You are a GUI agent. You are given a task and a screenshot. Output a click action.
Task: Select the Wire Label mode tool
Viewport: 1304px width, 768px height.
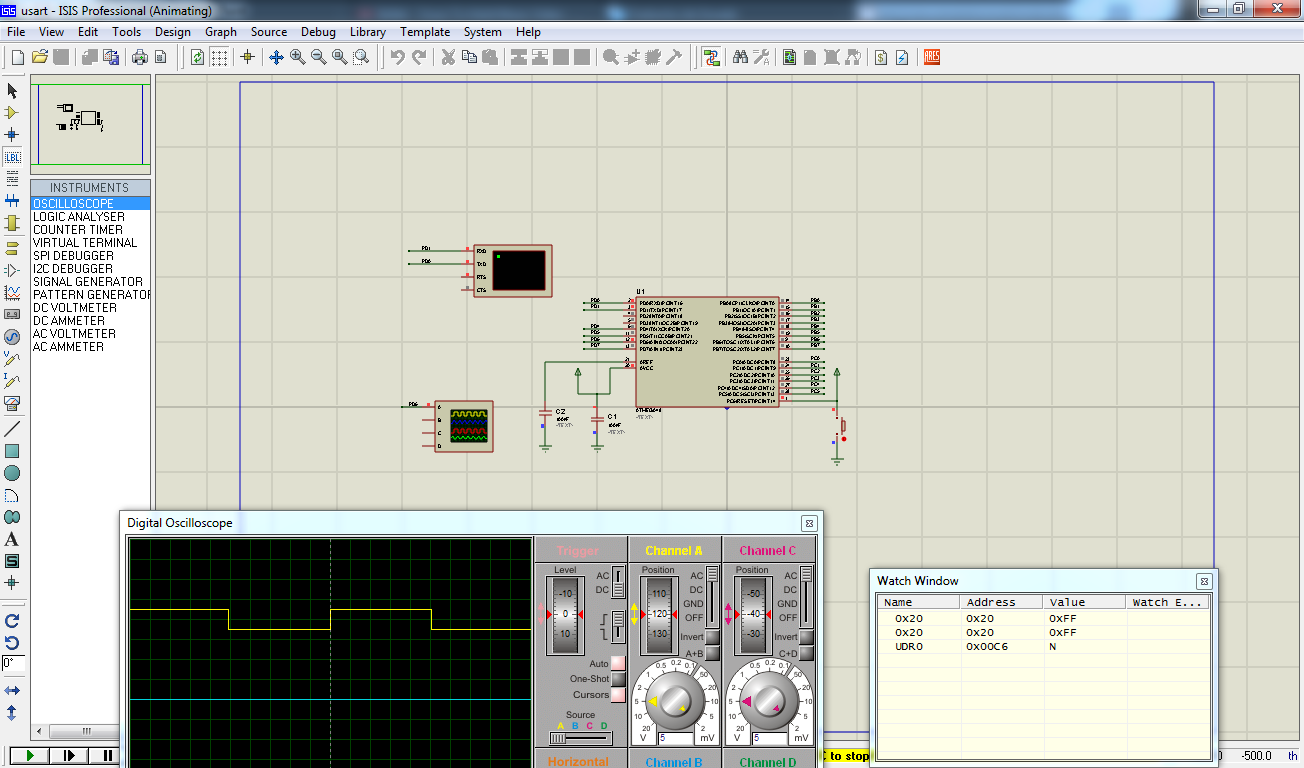tap(13, 157)
